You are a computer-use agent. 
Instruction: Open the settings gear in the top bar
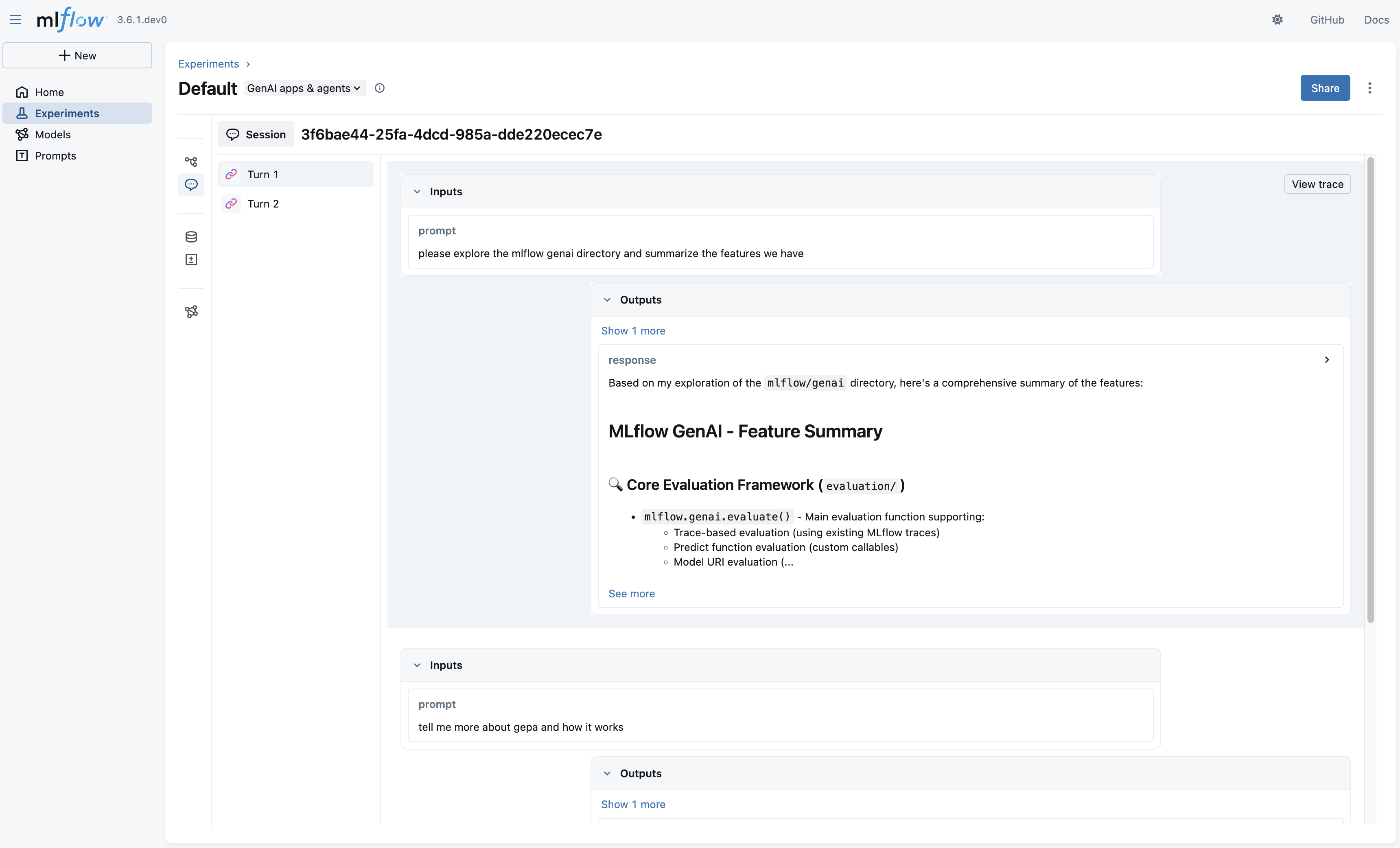(x=1278, y=19)
